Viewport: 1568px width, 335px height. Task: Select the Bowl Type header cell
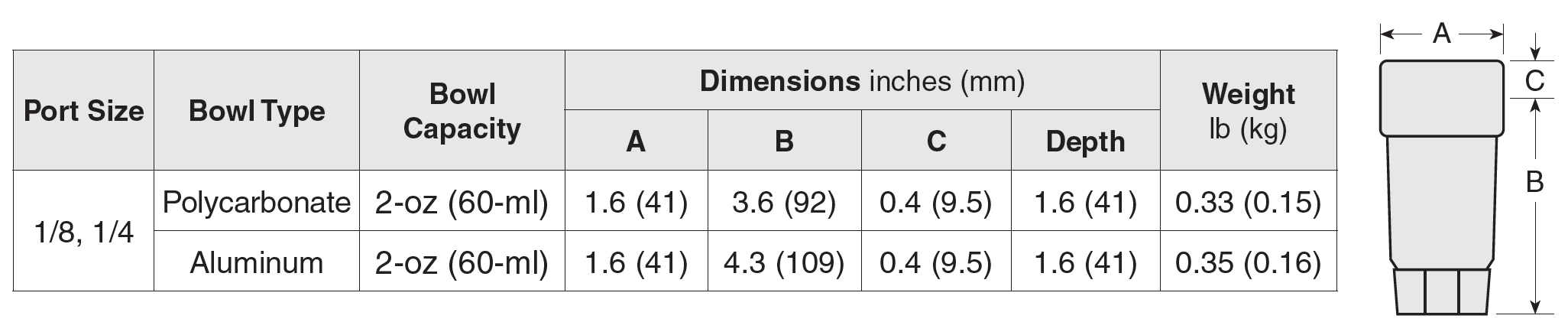point(257,112)
